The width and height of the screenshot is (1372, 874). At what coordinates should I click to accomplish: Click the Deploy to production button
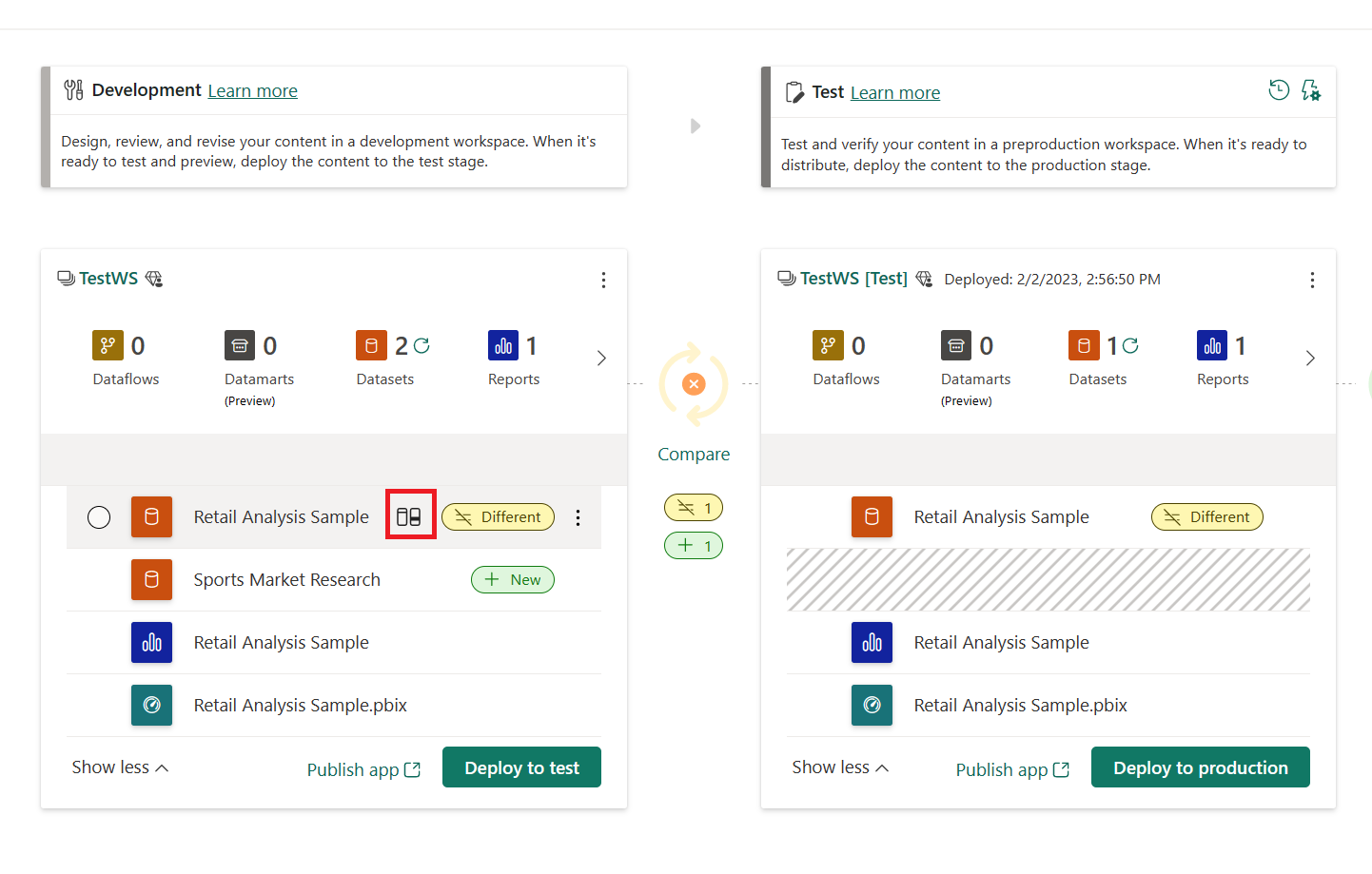[1200, 767]
